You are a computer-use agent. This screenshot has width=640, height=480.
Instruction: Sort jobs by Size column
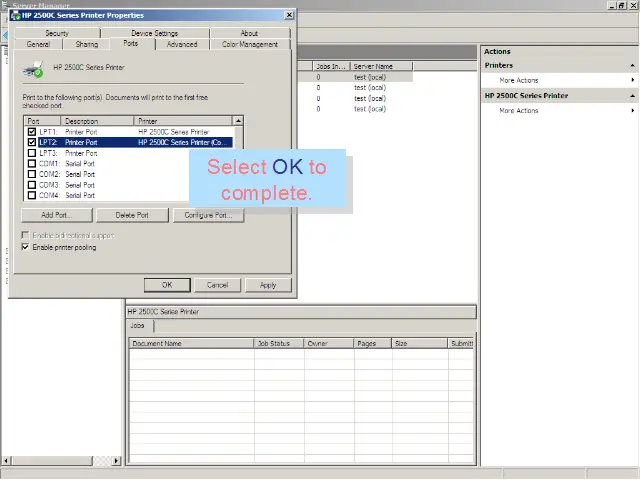420,344
